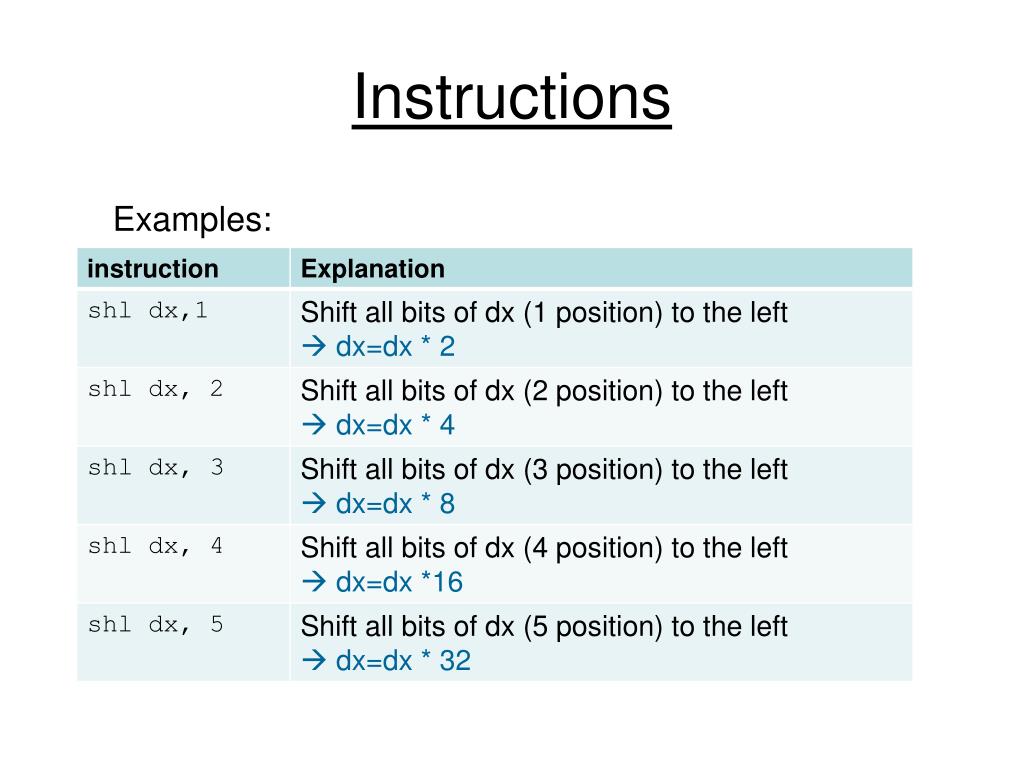Select the shl dx, 3 instruction cell
Image resolution: width=1024 pixels, height=768 pixels.
[184, 485]
